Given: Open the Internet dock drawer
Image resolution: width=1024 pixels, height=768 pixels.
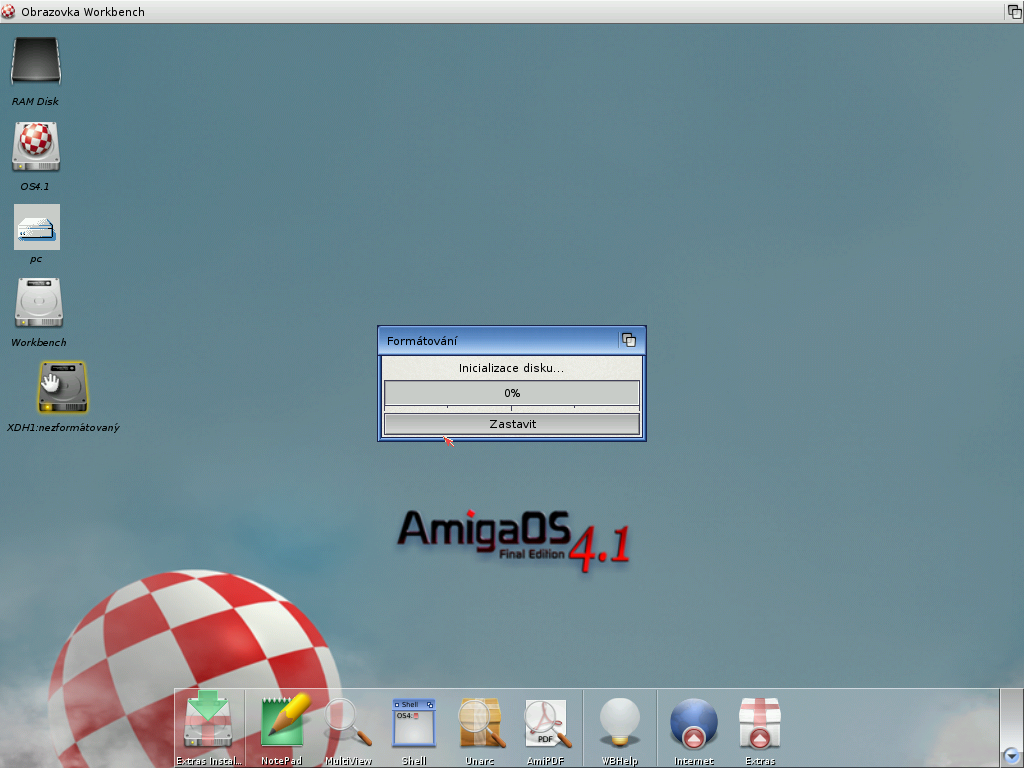Looking at the screenshot, I should [x=694, y=725].
